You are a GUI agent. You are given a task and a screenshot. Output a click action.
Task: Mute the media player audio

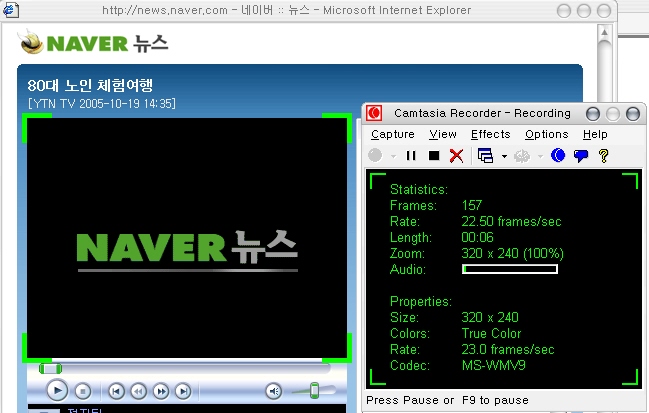click(x=274, y=391)
